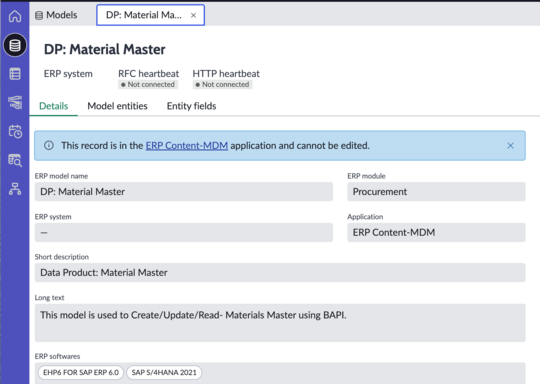Click the ERP model name field
The height and width of the screenshot is (384, 540).
(x=184, y=192)
